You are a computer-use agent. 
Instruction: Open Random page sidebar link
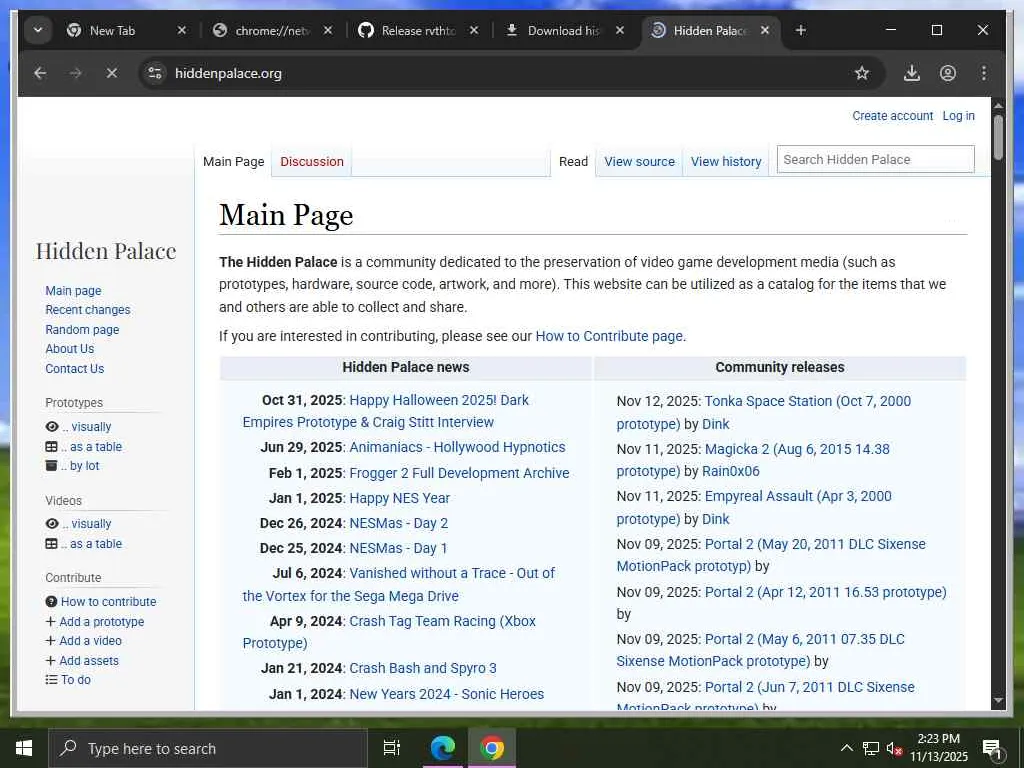[x=82, y=330]
